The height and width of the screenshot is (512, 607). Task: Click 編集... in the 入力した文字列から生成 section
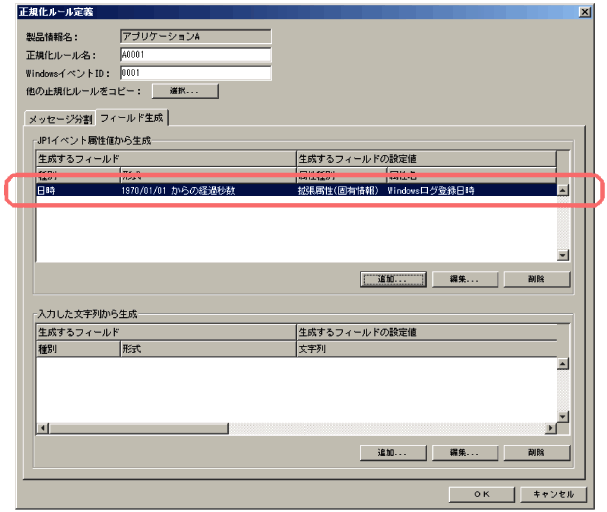465,452
